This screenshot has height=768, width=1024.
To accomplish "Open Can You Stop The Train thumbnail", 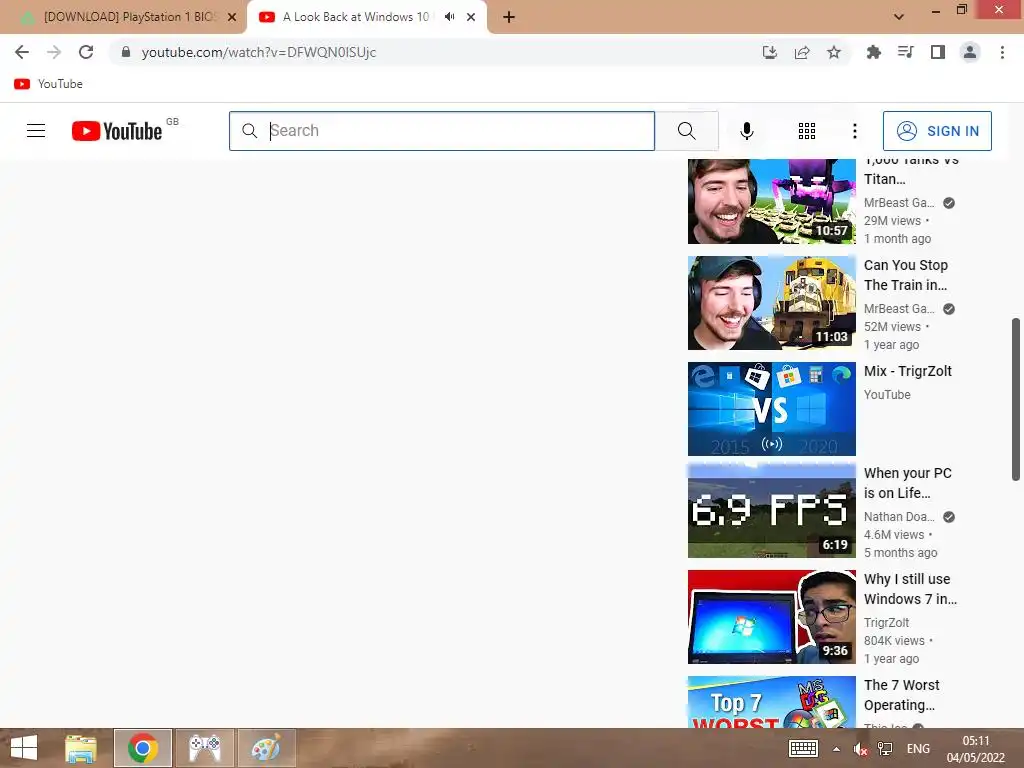I will coord(771,303).
